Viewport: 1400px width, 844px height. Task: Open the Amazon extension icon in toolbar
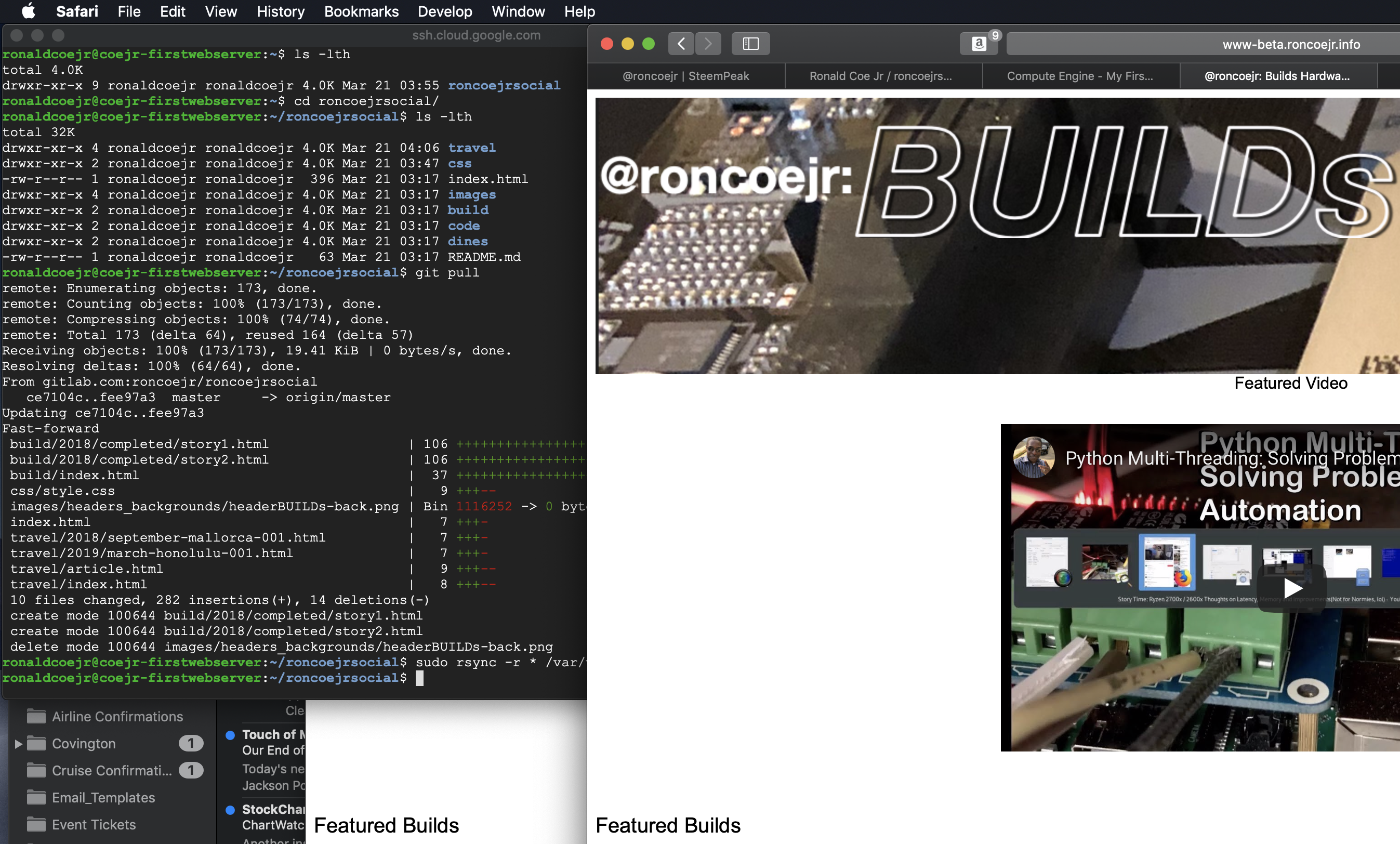(x=979, y=44)
